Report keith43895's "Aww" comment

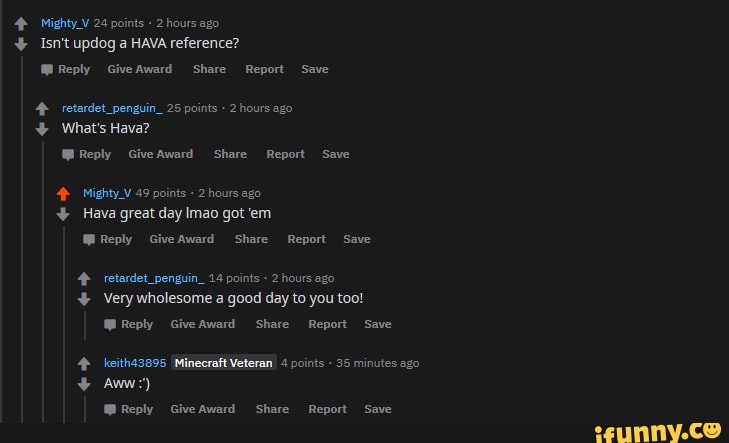[x=327, y=409]
